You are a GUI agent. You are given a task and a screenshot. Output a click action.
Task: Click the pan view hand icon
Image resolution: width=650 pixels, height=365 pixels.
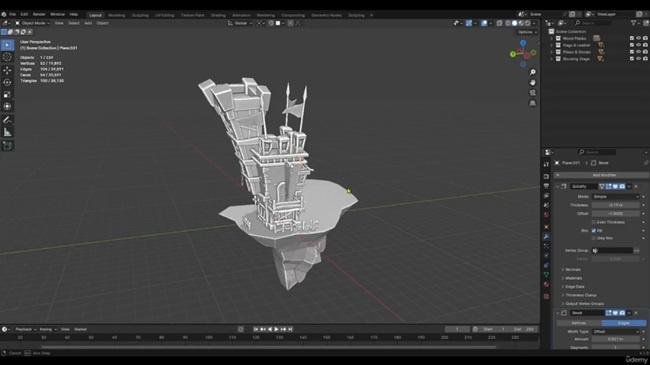(x=533, y=83)
